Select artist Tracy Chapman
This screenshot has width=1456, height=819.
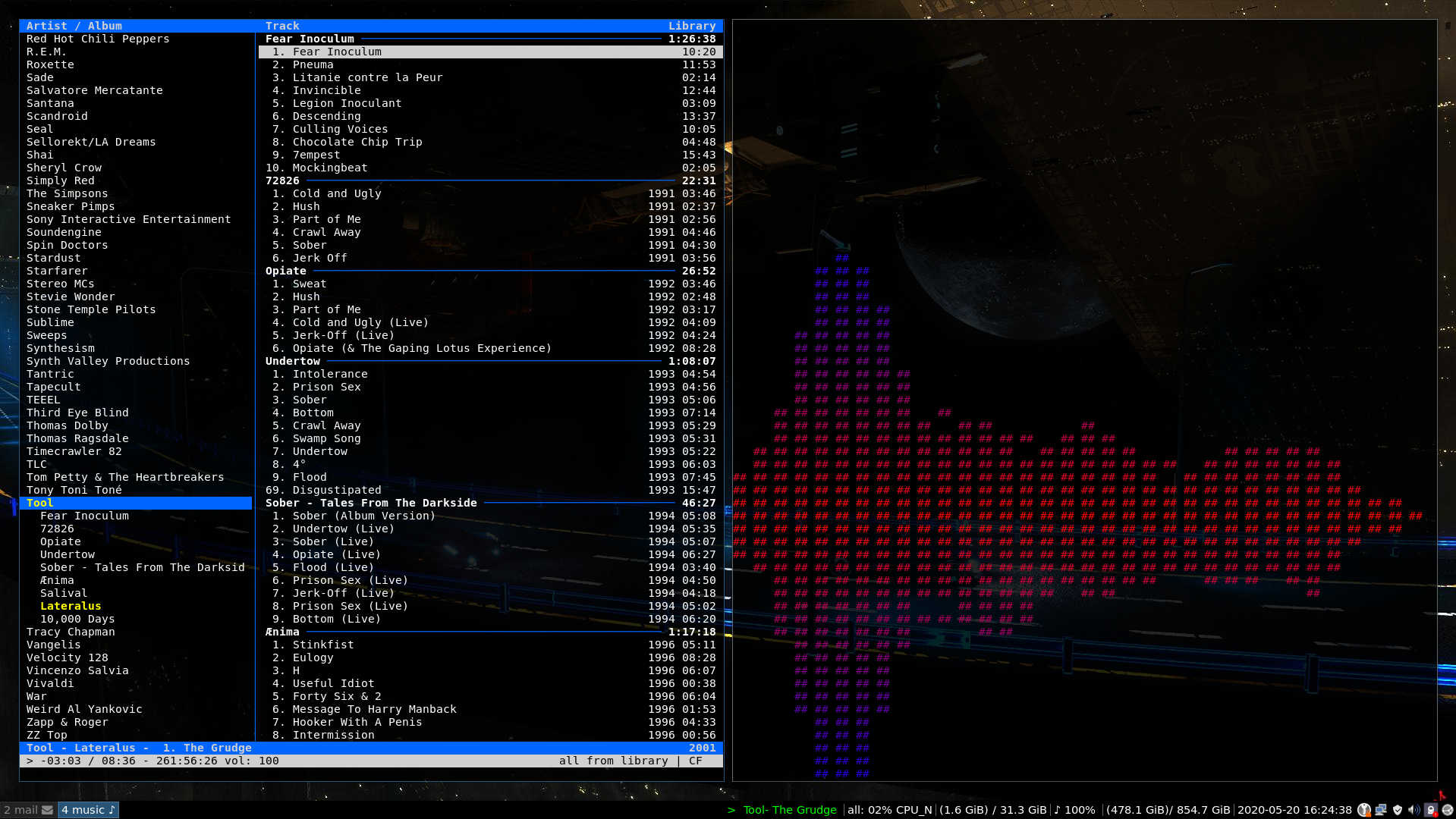coord(71,632)
